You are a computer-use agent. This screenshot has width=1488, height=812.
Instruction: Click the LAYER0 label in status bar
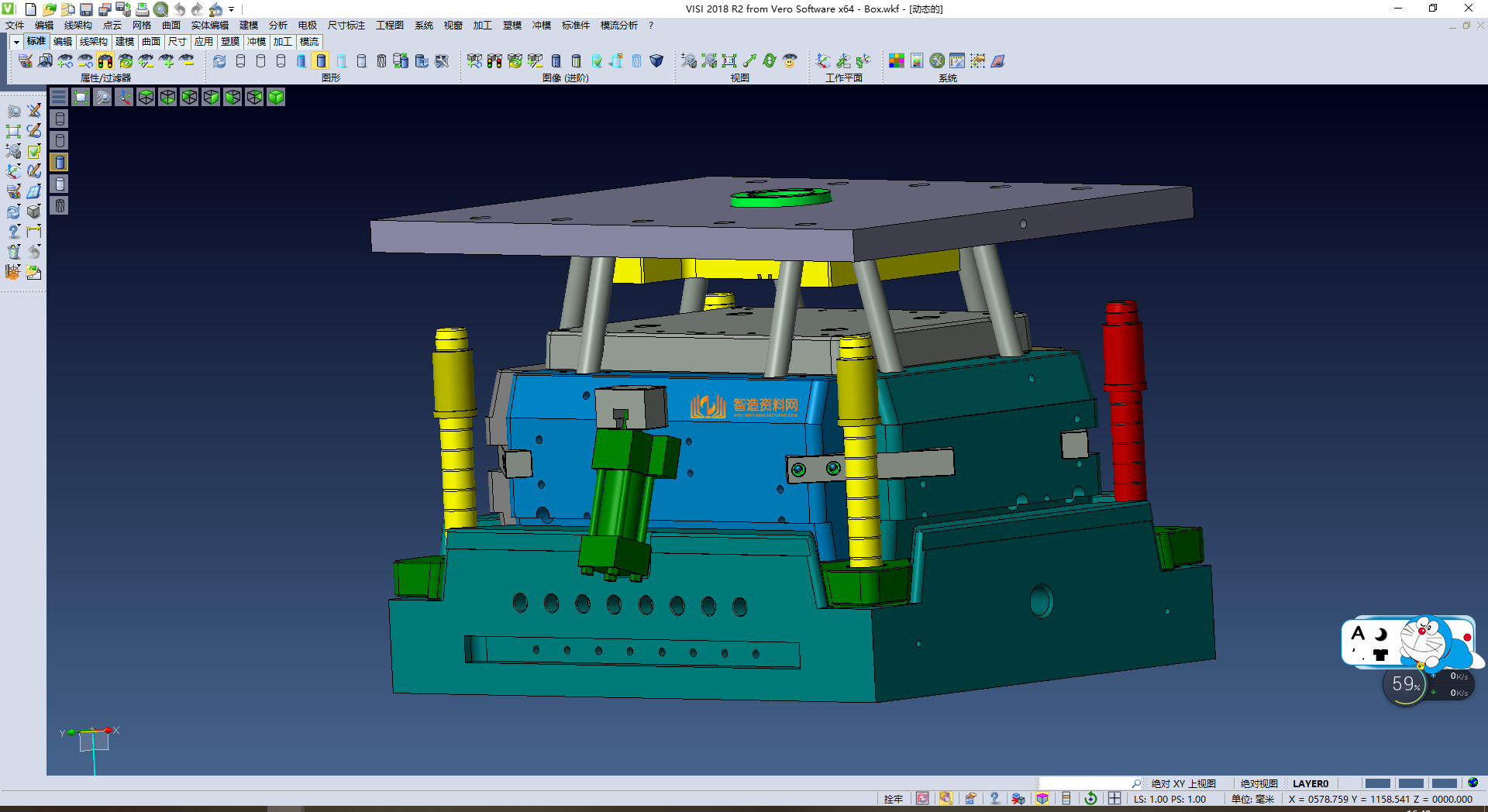[1310, 783]
